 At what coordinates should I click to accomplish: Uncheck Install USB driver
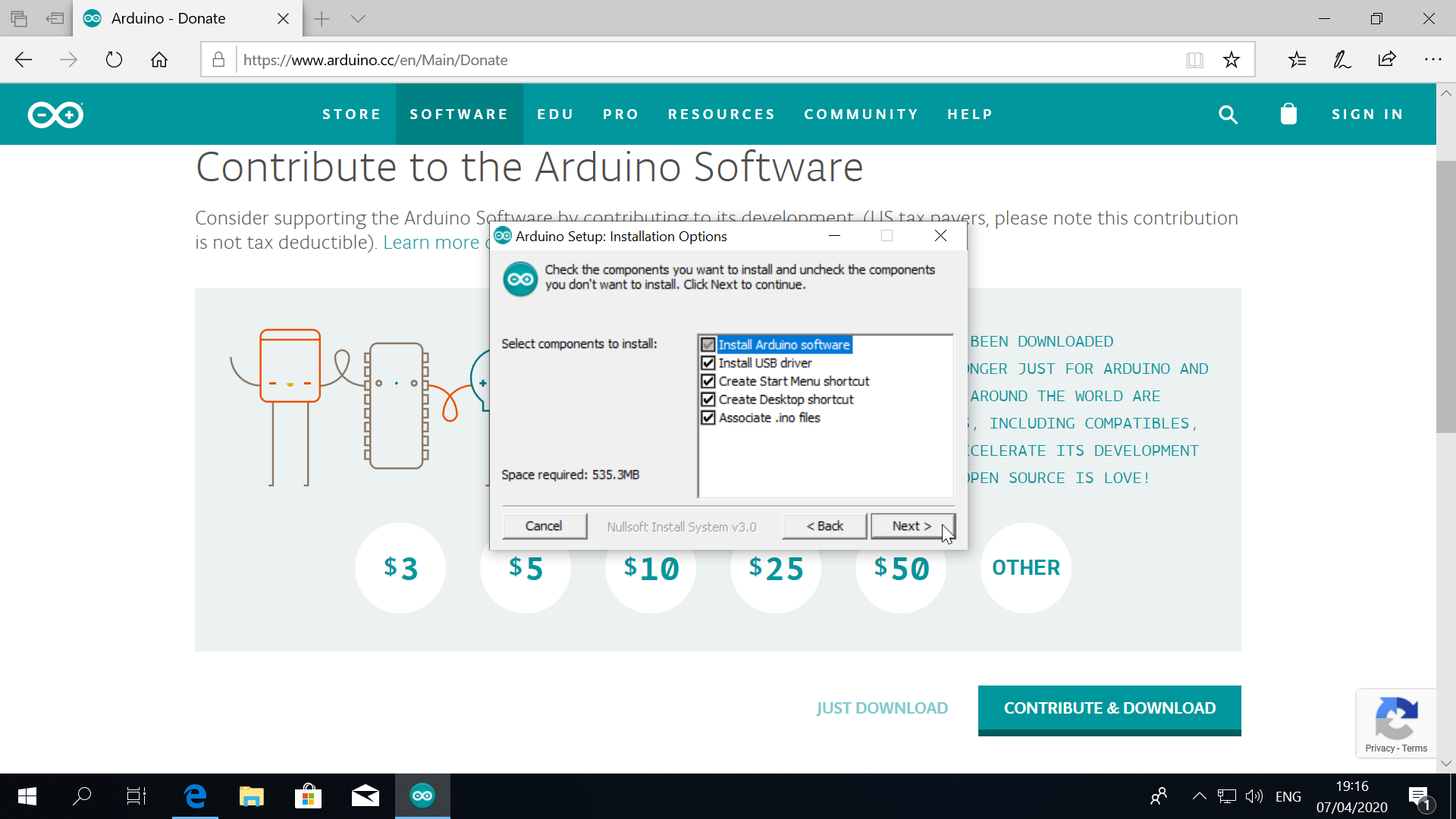(708, 363)
